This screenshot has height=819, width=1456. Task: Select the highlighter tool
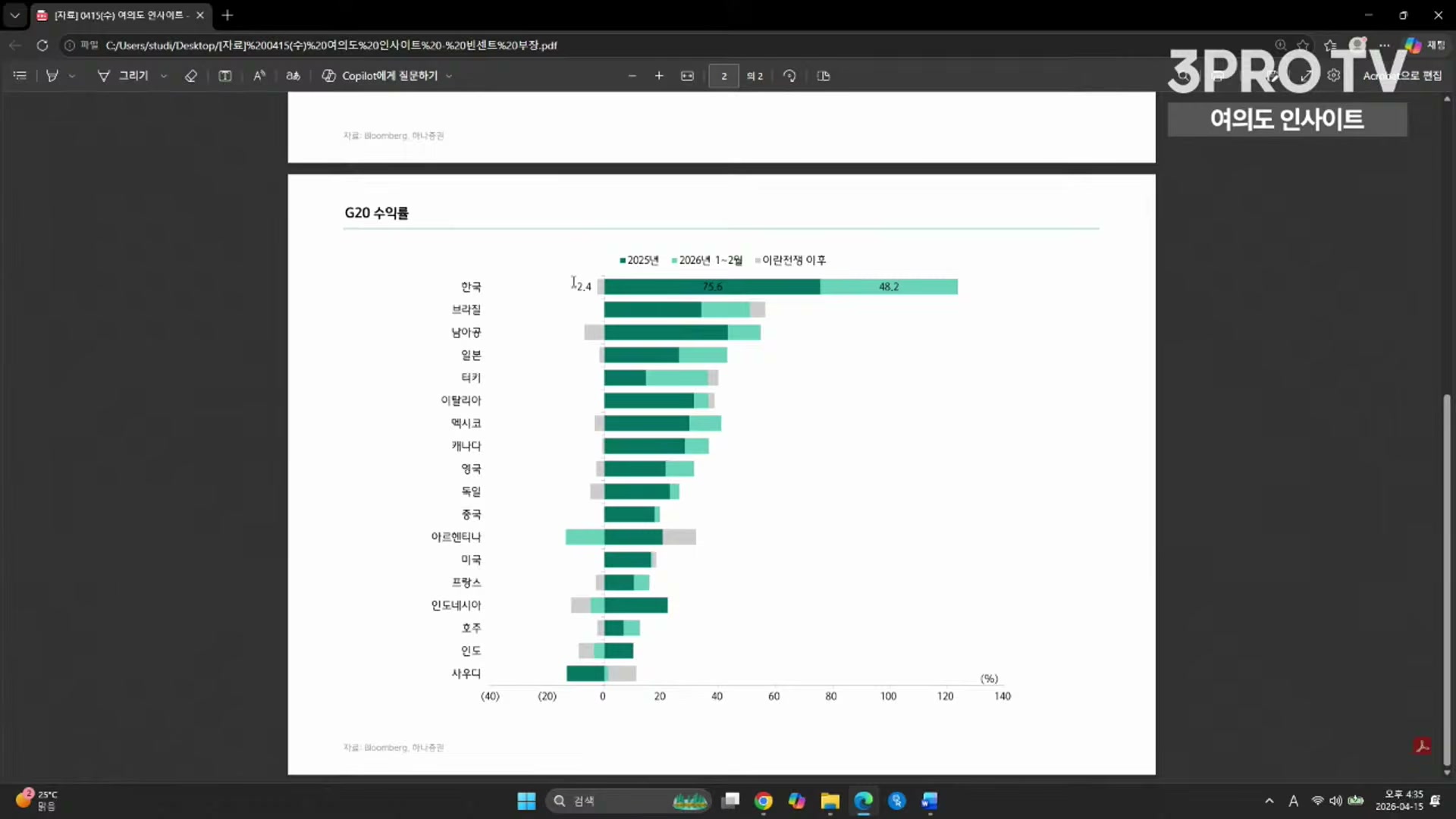[52, 76]
